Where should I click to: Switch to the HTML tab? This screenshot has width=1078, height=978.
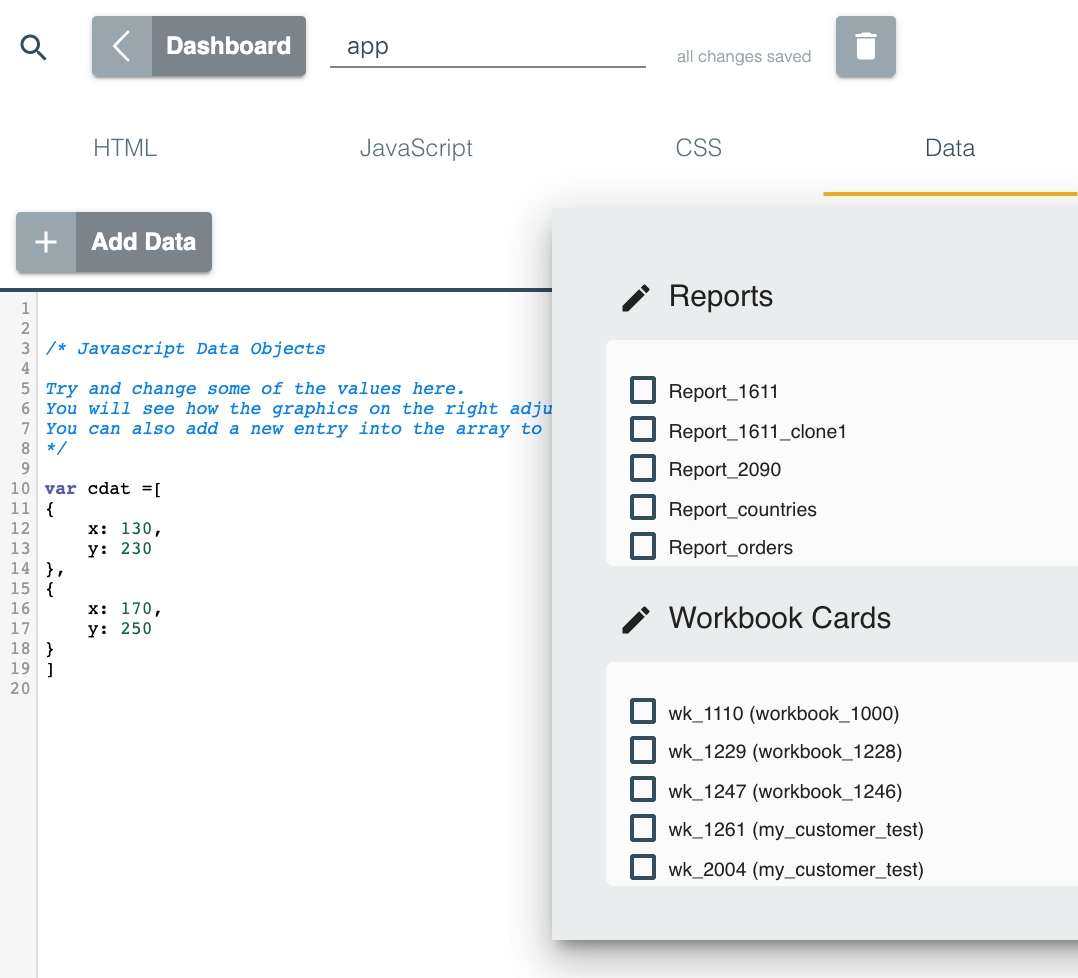pyautogui.click(x=125, y=148)
